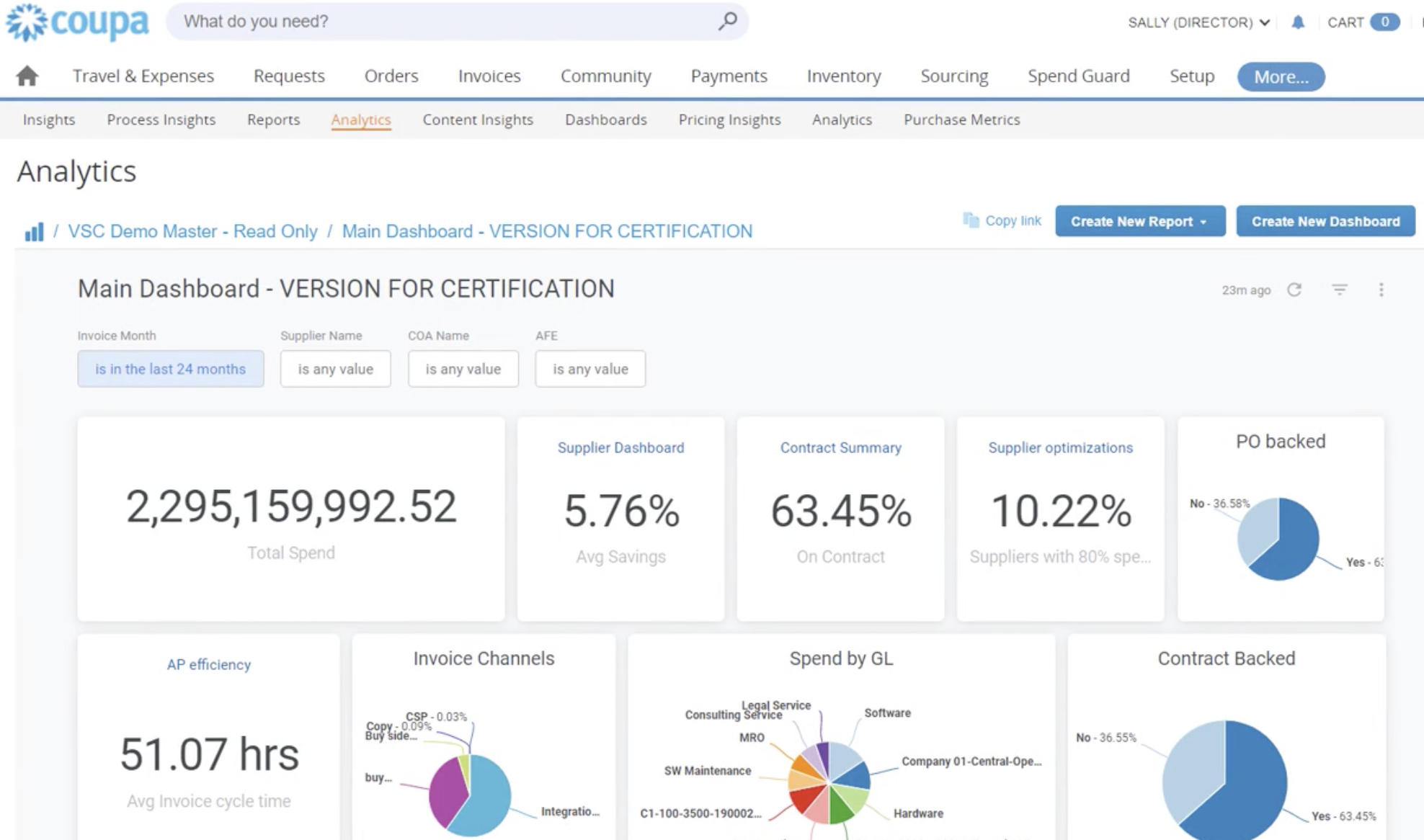
Task: Click the Spend by GL pie chart
Action: point(829,783)
